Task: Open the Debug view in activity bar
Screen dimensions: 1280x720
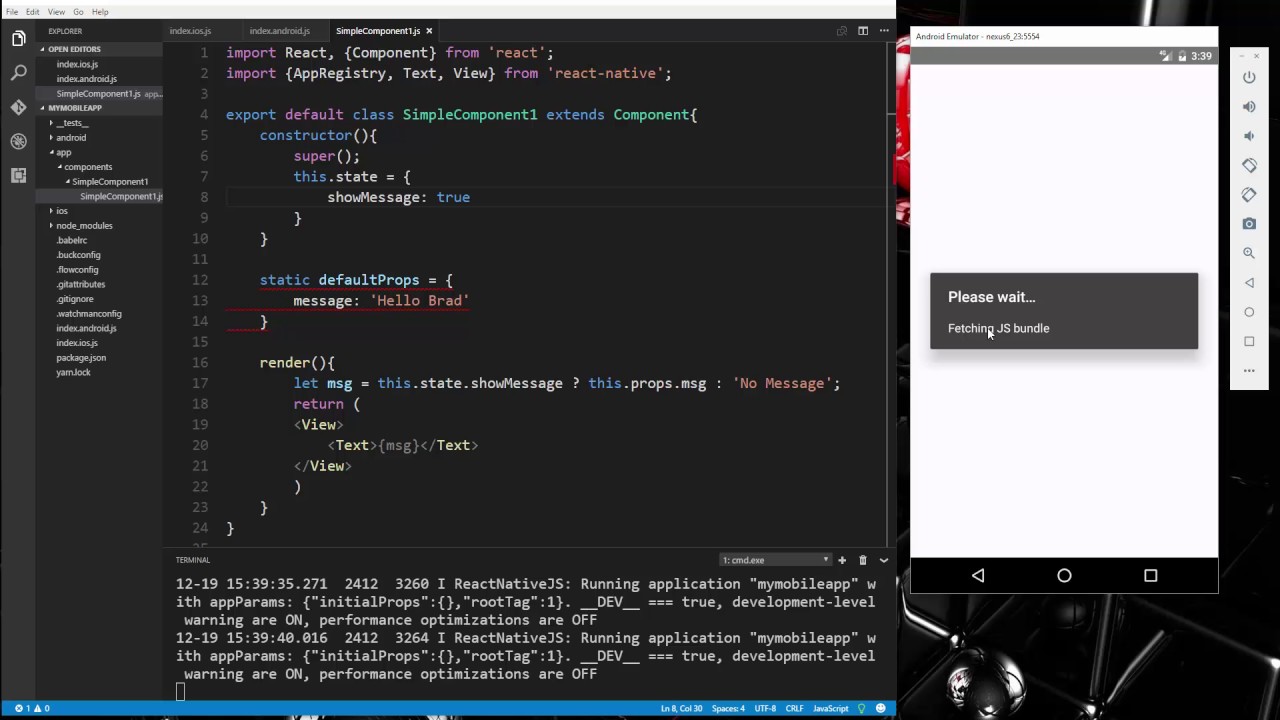Action: pos(18,141)
